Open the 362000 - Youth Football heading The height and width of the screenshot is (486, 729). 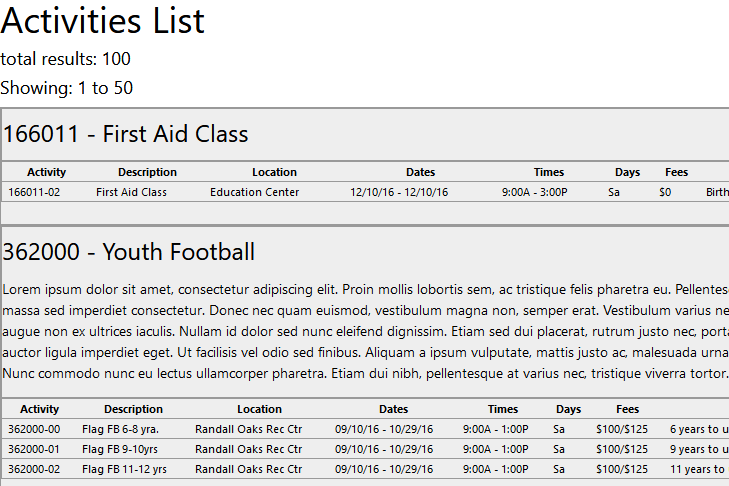(x=129, y=251)
